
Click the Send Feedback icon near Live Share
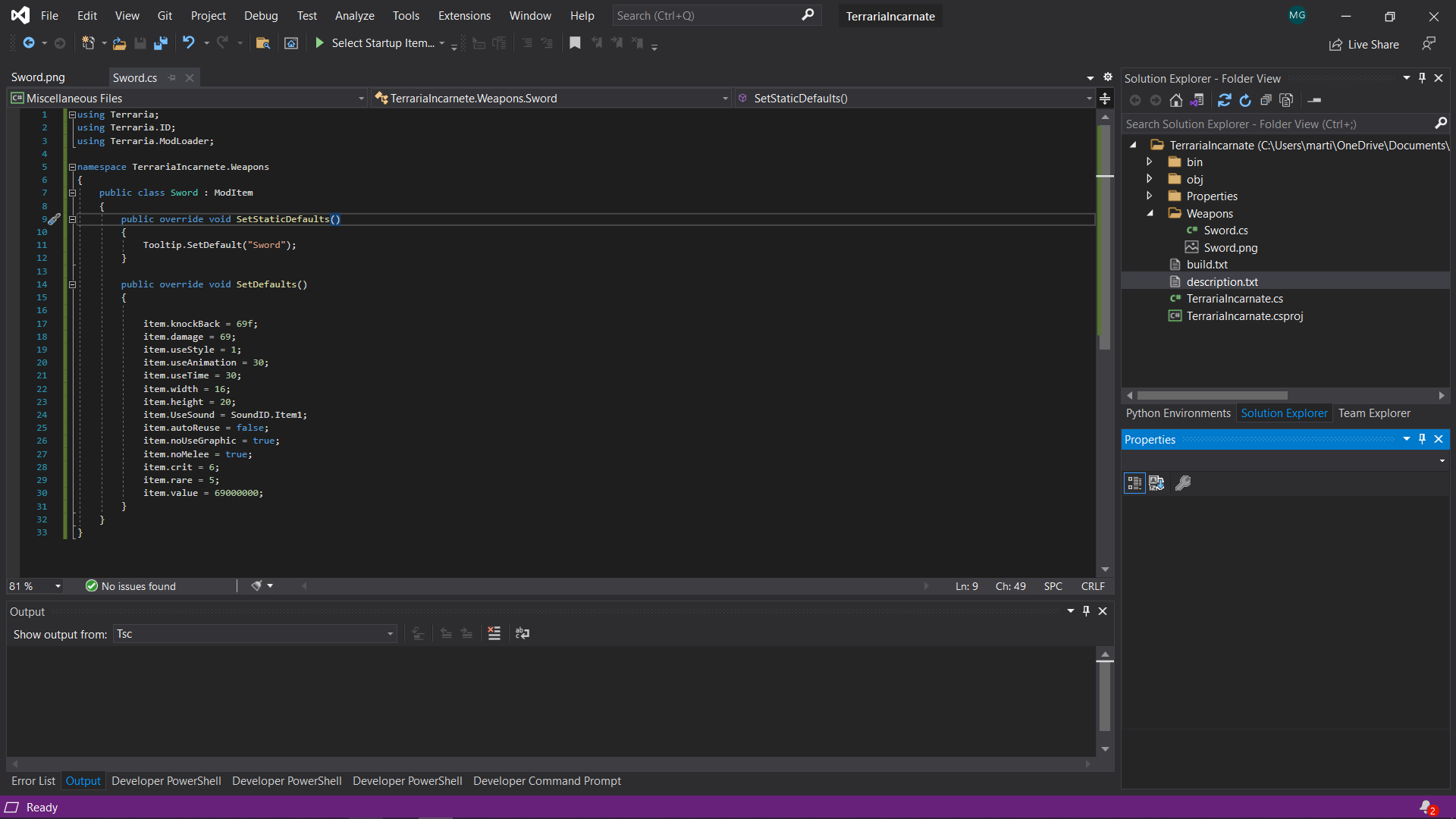click(x=1429, y=44)
